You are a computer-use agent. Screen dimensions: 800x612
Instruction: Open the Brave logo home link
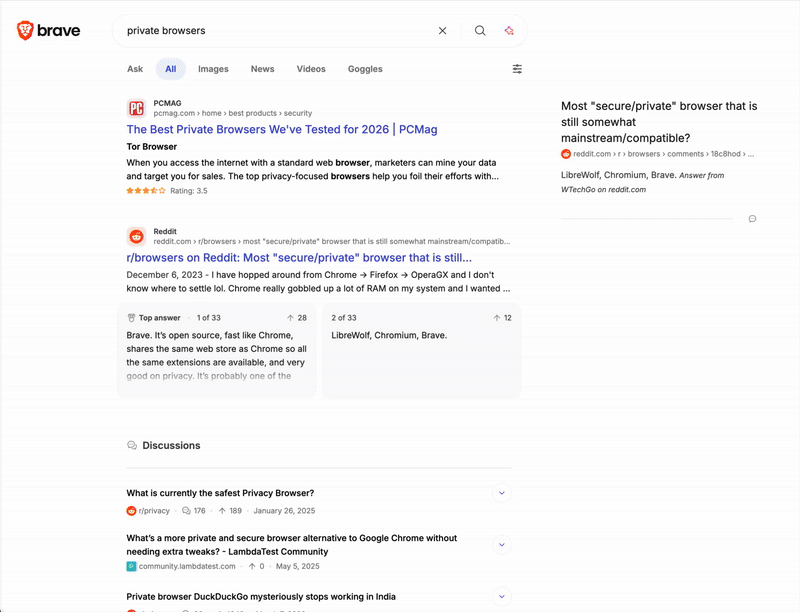pyautogui.click(x=48, y=31)
